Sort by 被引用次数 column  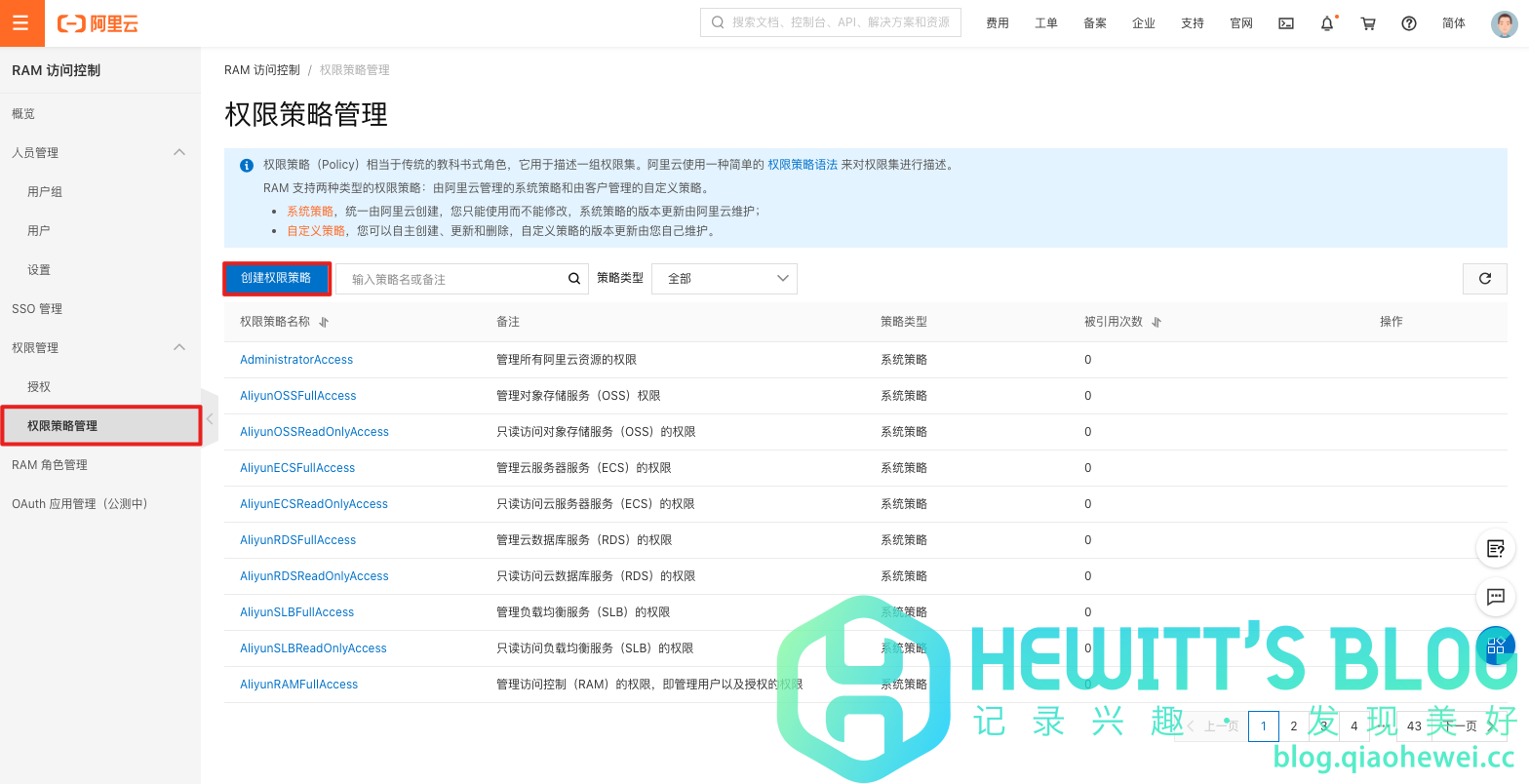1157,322
